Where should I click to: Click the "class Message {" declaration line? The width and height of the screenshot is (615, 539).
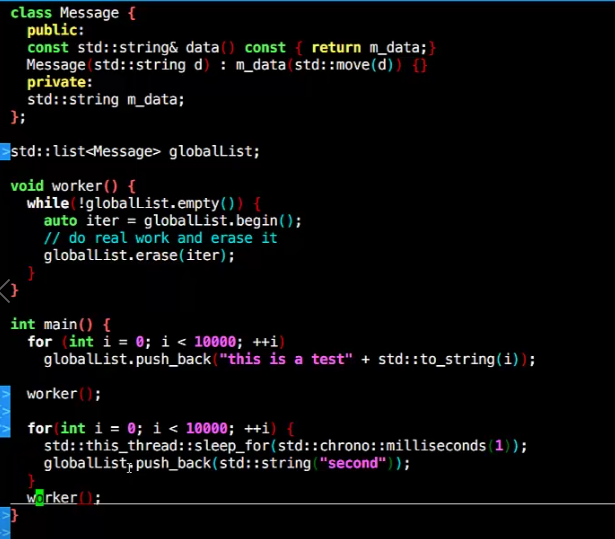coord(73,13)
